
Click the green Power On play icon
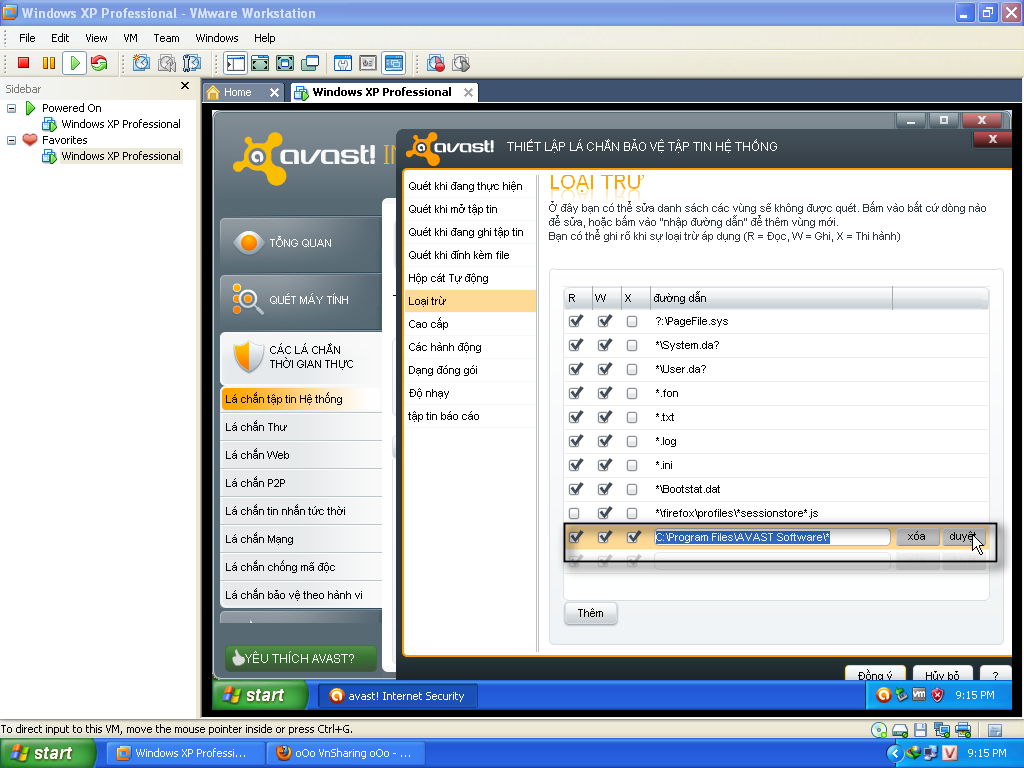(74, 63)
